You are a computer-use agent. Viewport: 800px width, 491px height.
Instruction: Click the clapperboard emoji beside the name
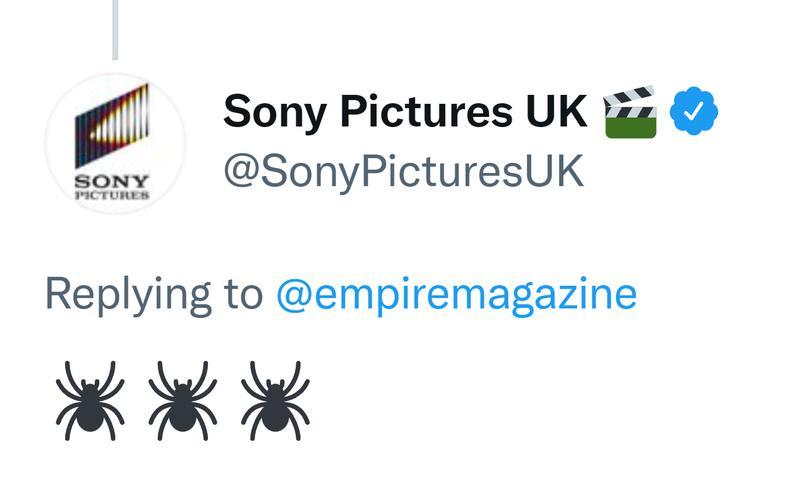click(630, 112)
